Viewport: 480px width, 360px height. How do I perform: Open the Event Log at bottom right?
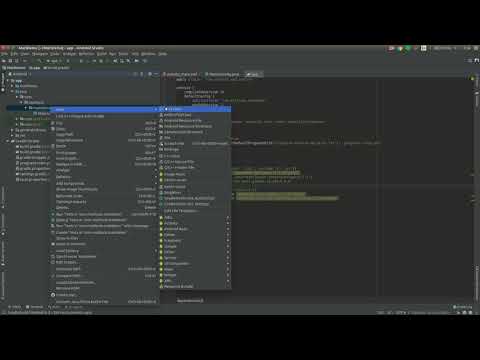[x=463, y=307]
